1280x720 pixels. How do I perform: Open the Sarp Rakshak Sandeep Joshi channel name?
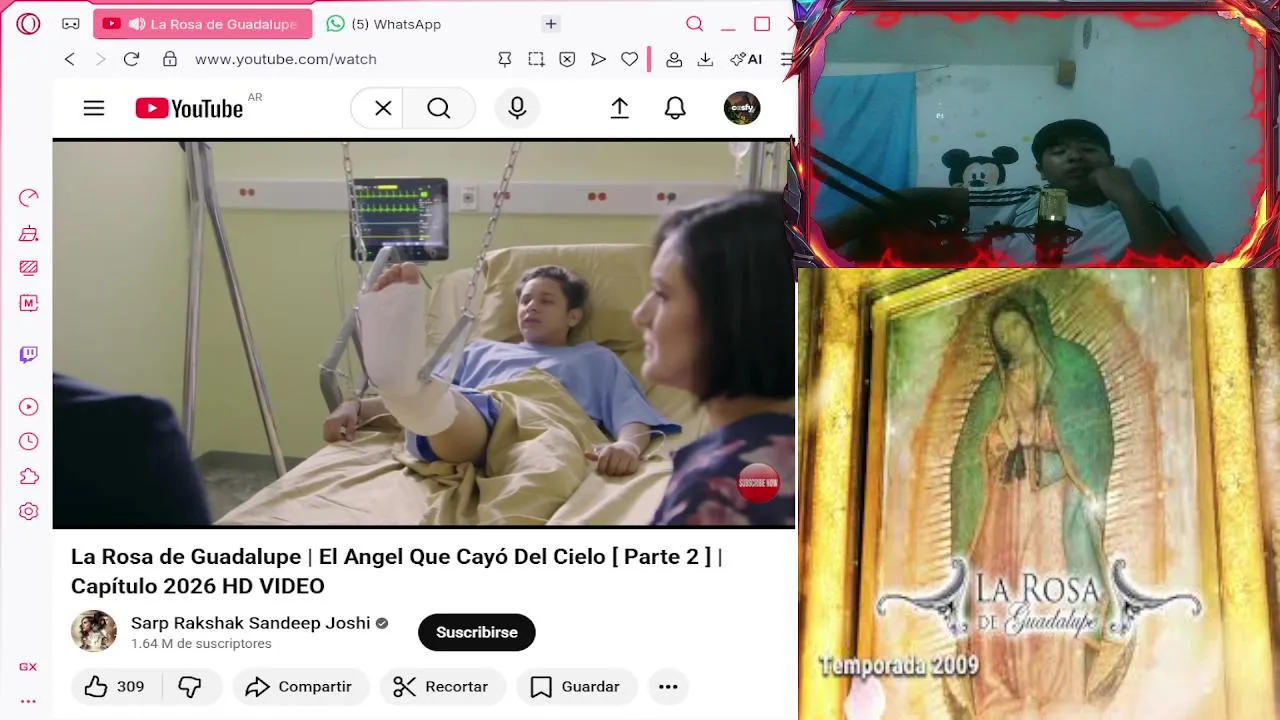pyautogui.click(x=250, y=623)
